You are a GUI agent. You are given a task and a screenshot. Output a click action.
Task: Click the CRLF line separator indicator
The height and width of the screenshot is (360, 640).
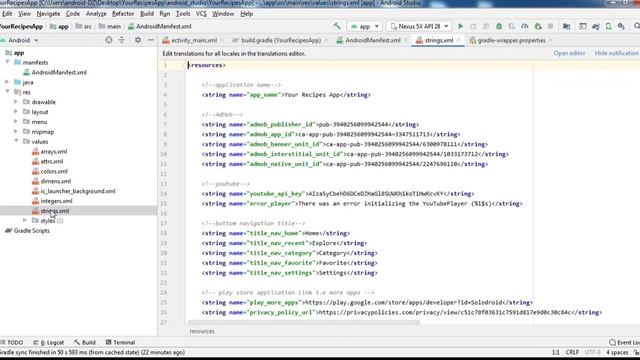point(572,352)
